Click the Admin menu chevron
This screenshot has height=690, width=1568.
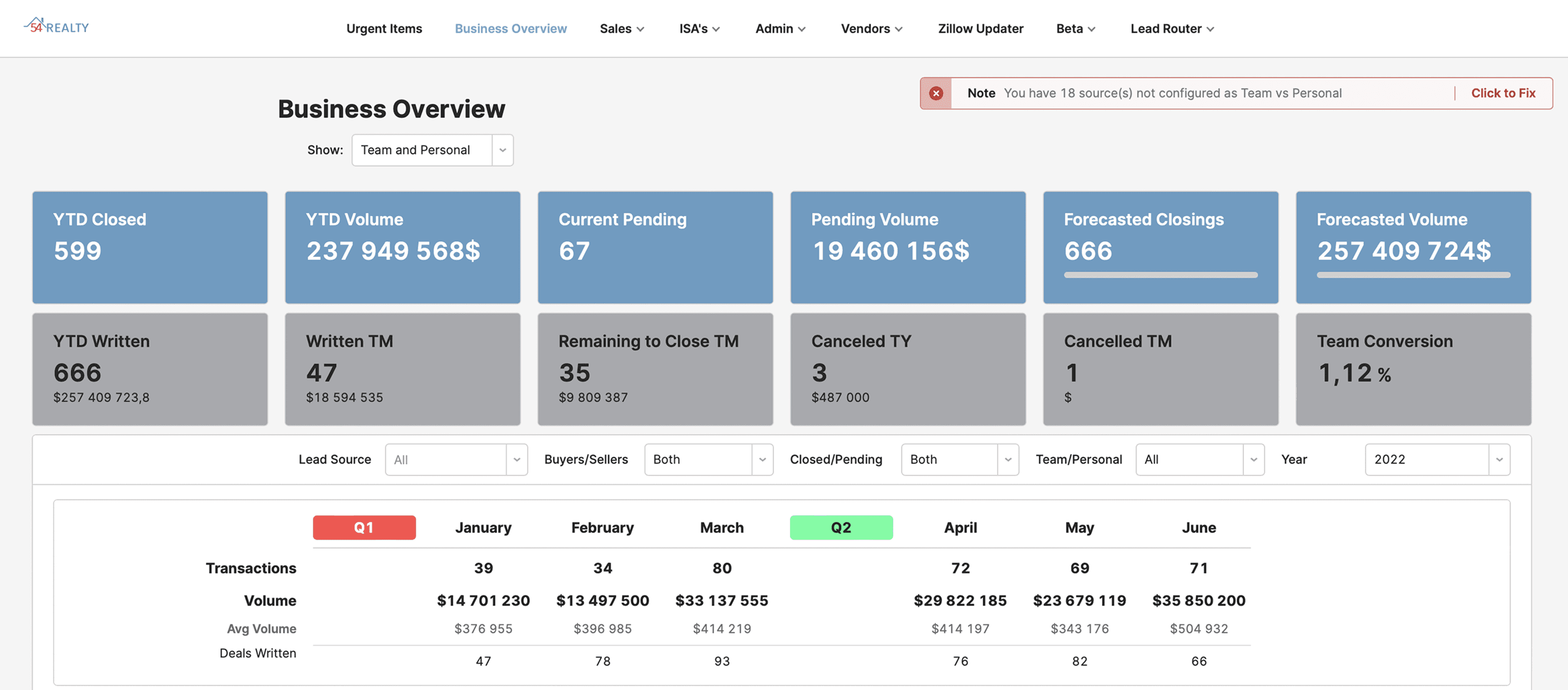point(802,29)
